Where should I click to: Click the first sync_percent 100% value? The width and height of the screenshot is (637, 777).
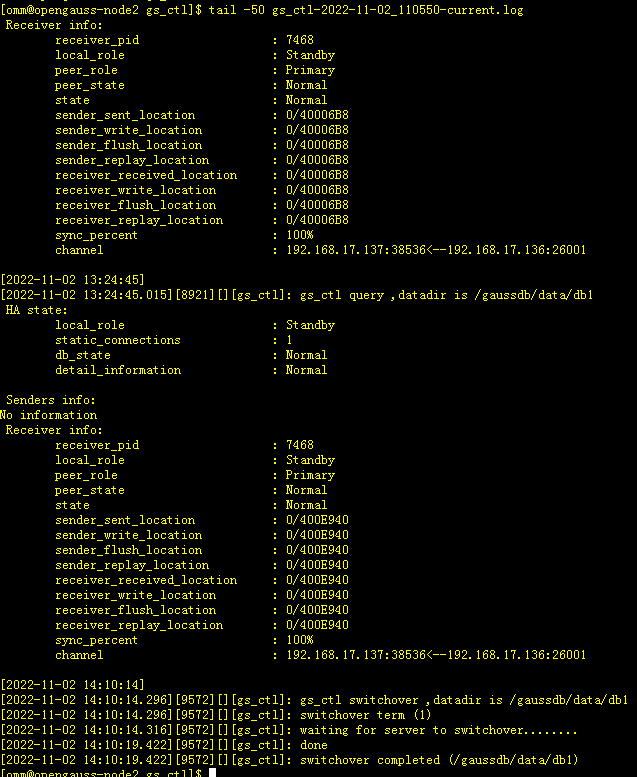[300, 235]
